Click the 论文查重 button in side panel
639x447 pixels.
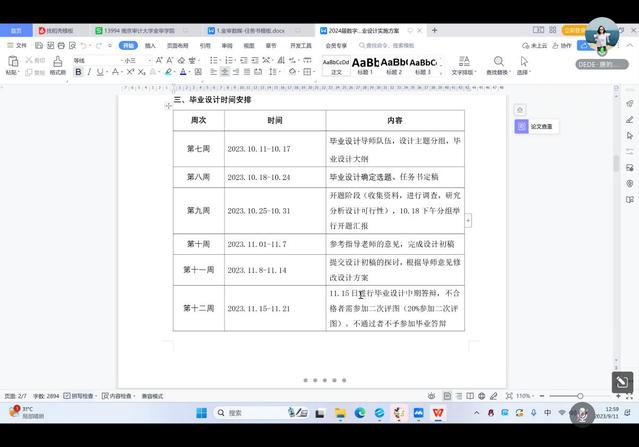pos(536,127)
